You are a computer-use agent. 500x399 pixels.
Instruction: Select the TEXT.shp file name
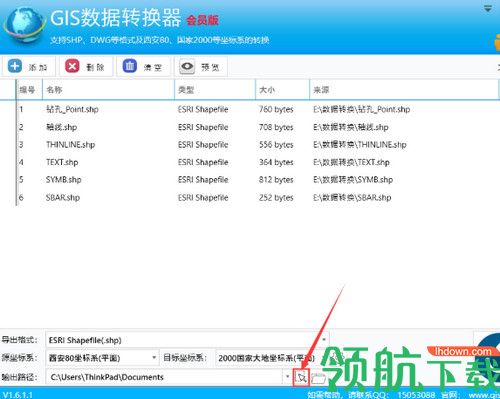coord(62,162)
